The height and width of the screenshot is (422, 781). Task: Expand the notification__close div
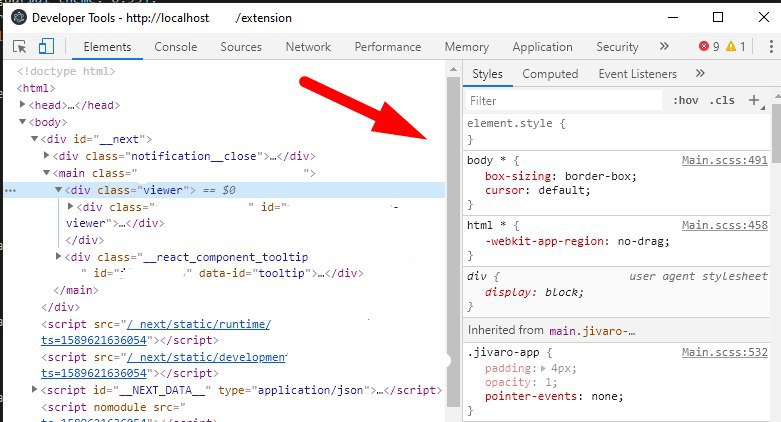46,155
